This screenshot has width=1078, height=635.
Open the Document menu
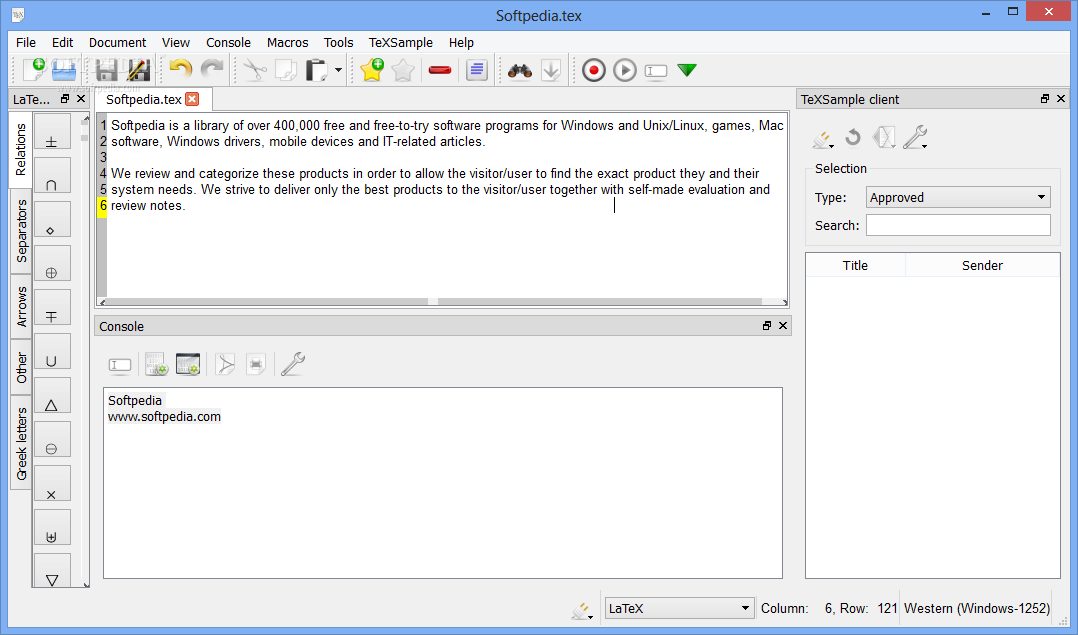(x=118, y=43)
